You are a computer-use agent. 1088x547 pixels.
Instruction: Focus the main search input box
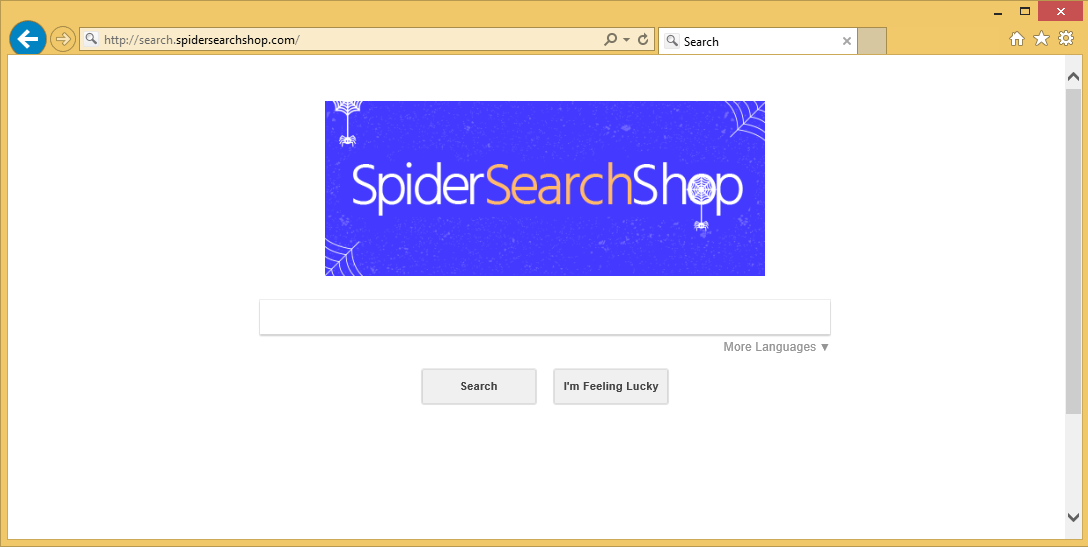pos(545,317)
